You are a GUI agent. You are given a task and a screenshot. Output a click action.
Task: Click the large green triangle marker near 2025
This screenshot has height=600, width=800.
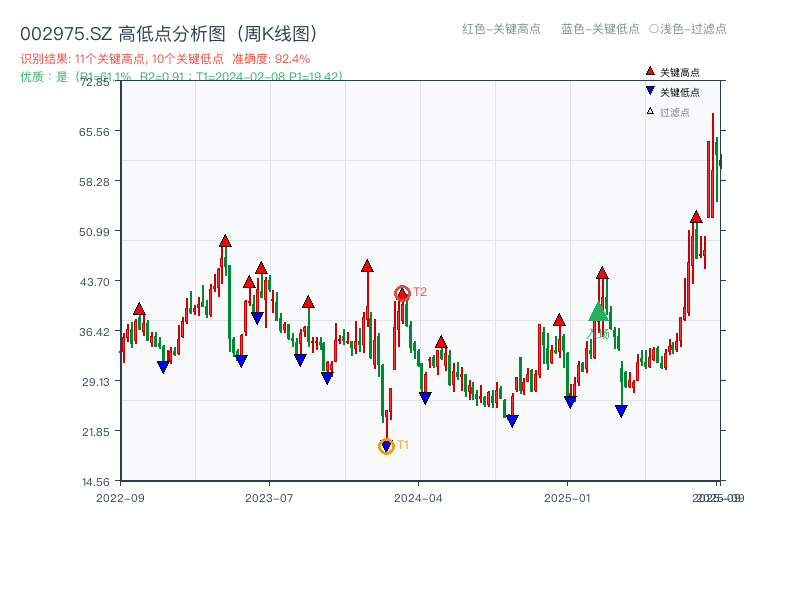[596, 312]
